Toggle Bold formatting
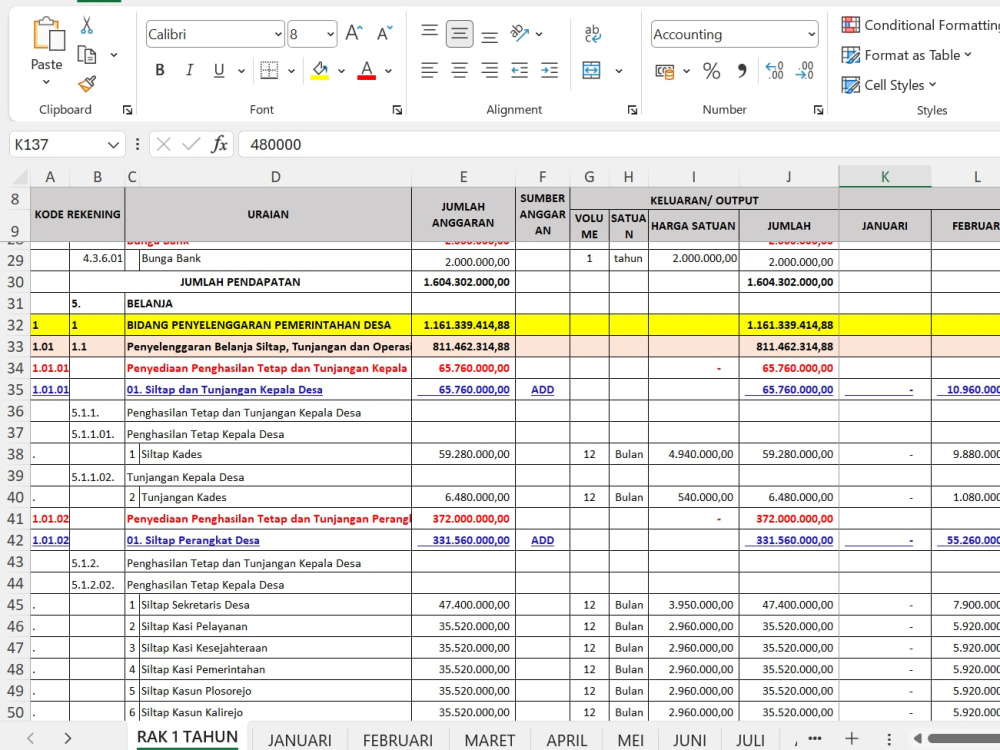 (x=159, y=70)
